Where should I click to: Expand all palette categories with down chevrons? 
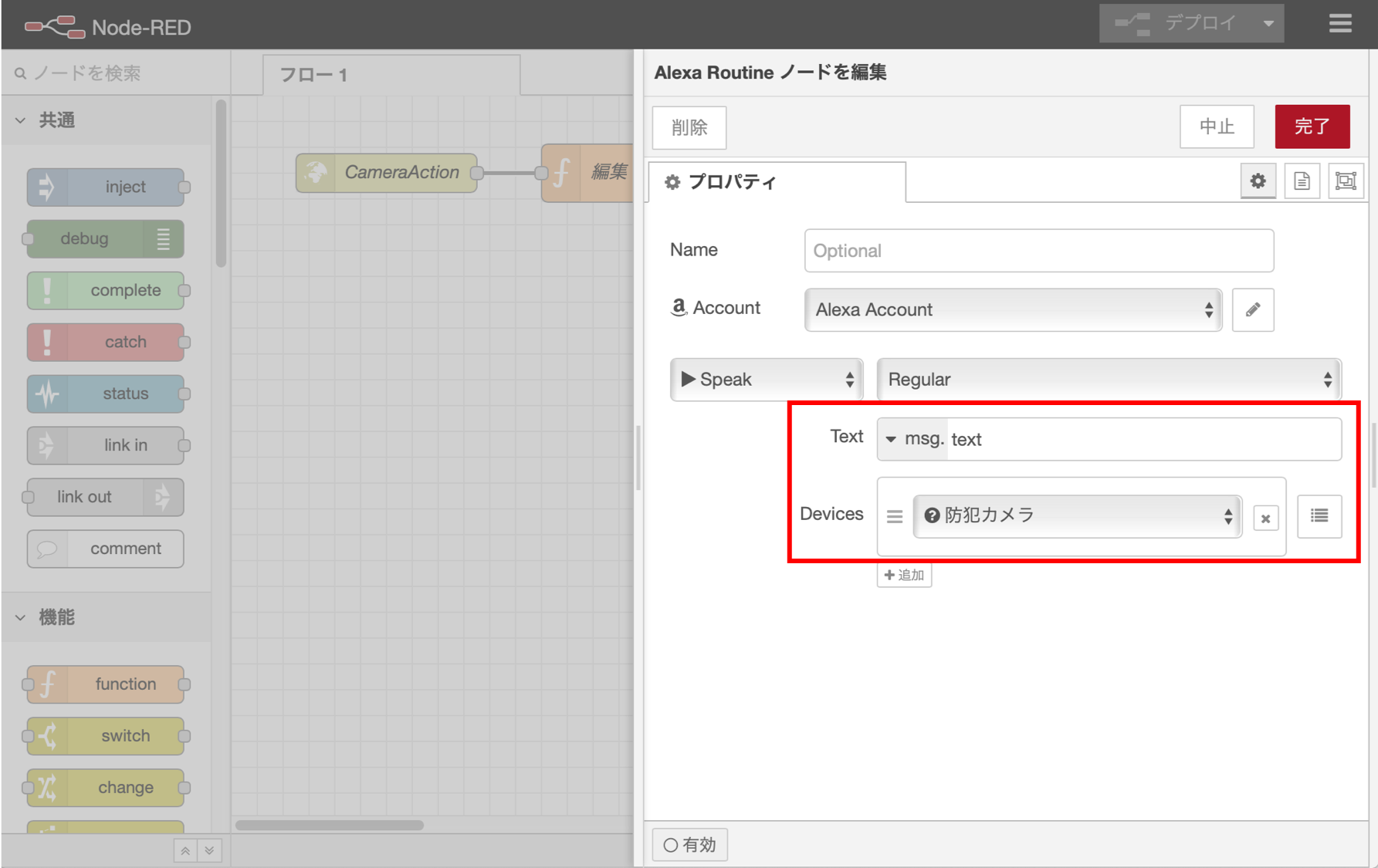click(x=209, y=850)
